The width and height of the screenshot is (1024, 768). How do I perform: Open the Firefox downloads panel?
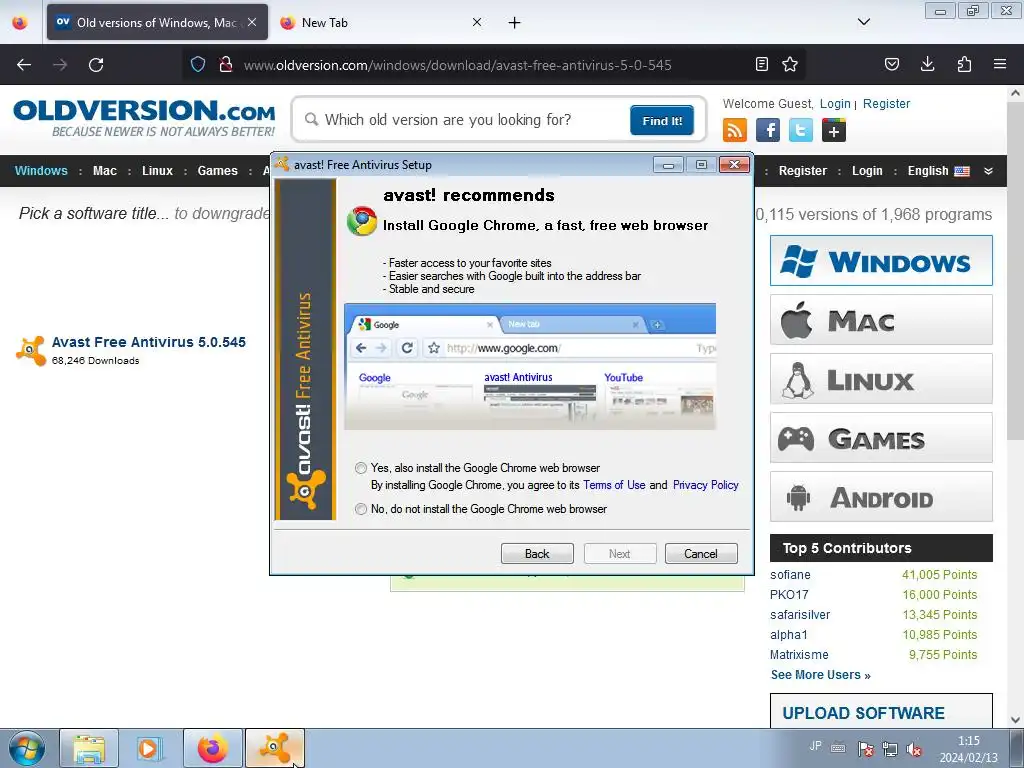(927, 64)
